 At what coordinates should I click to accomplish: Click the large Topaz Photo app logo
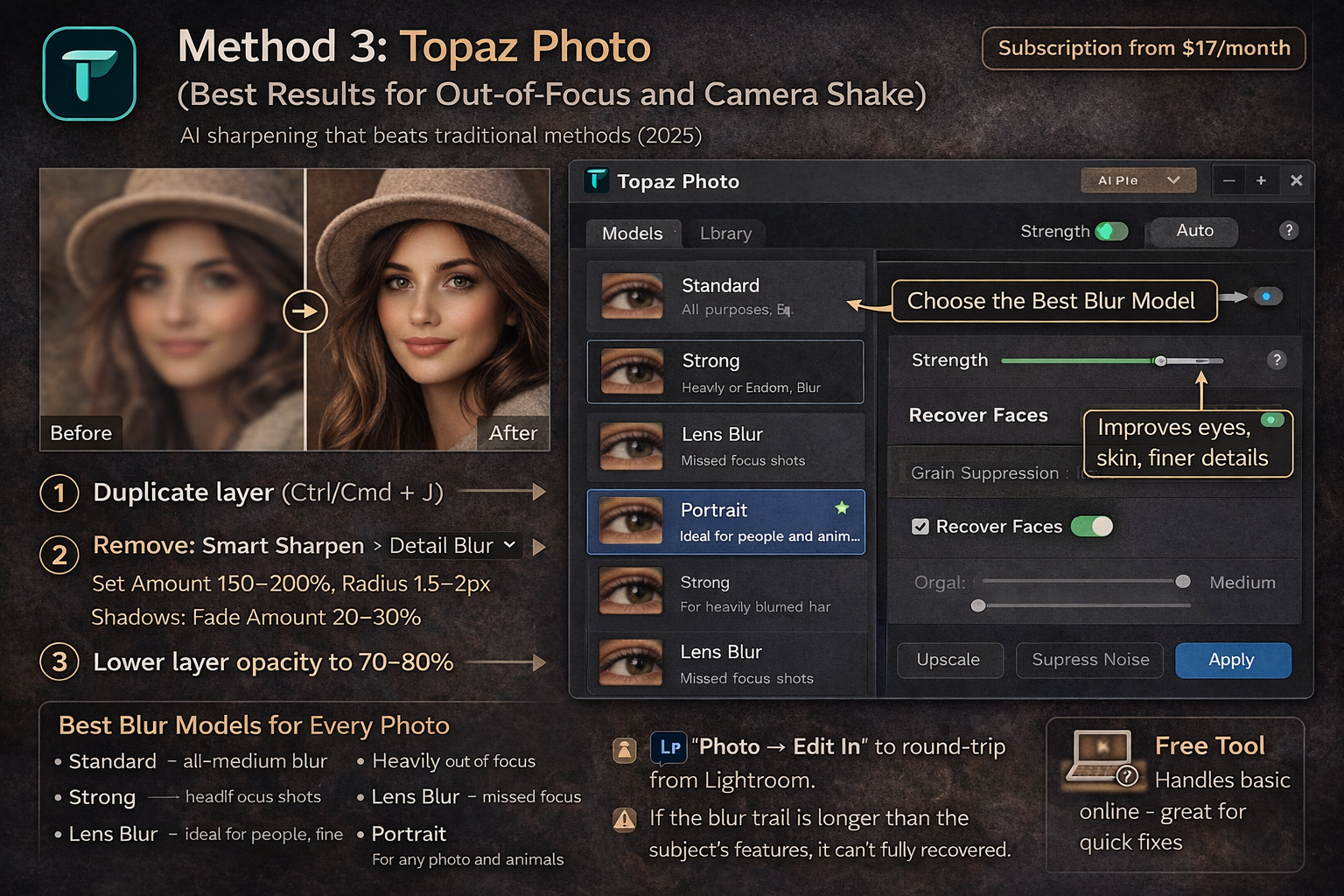[89, 73]
